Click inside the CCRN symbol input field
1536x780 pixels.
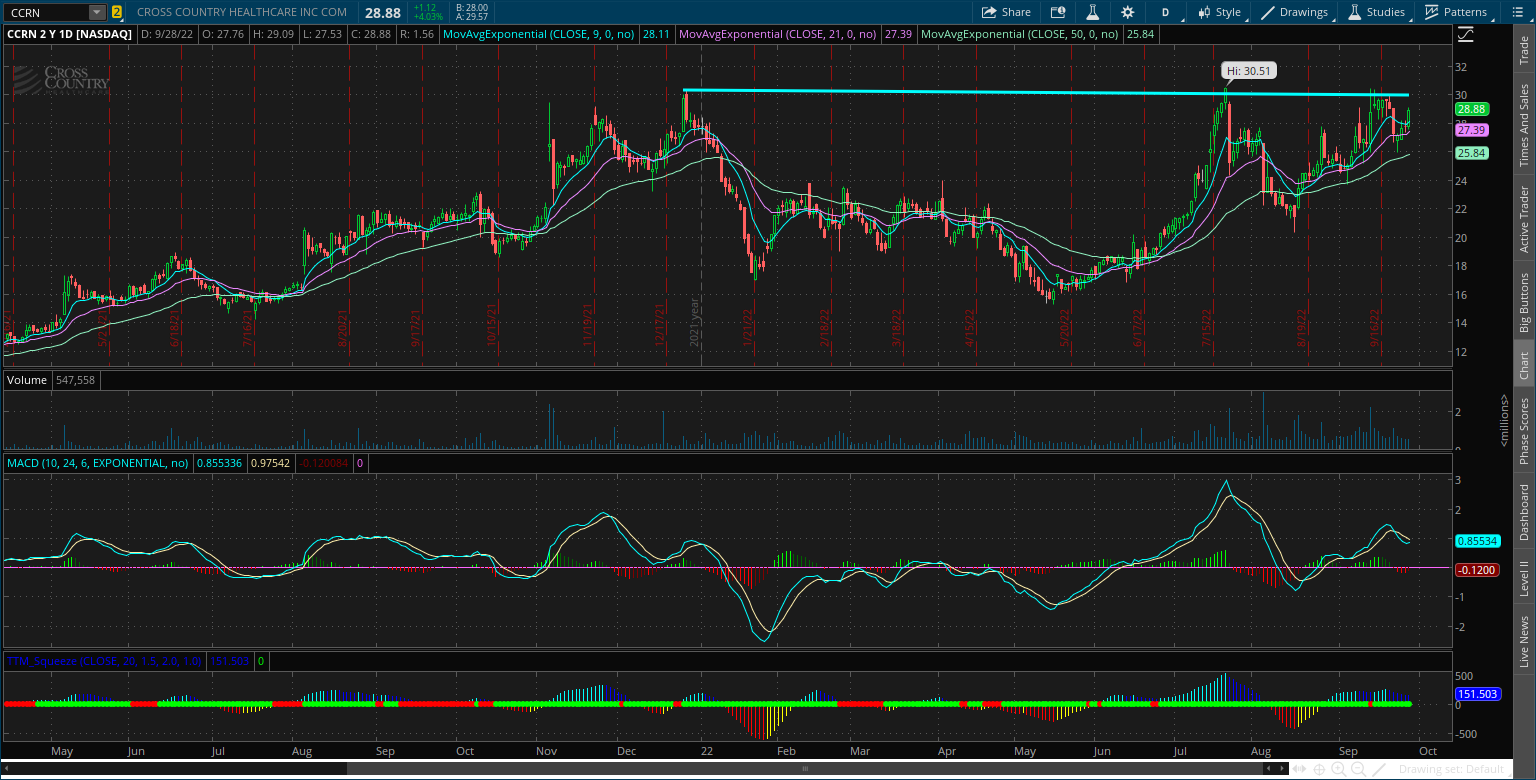(x=46, y=12)
